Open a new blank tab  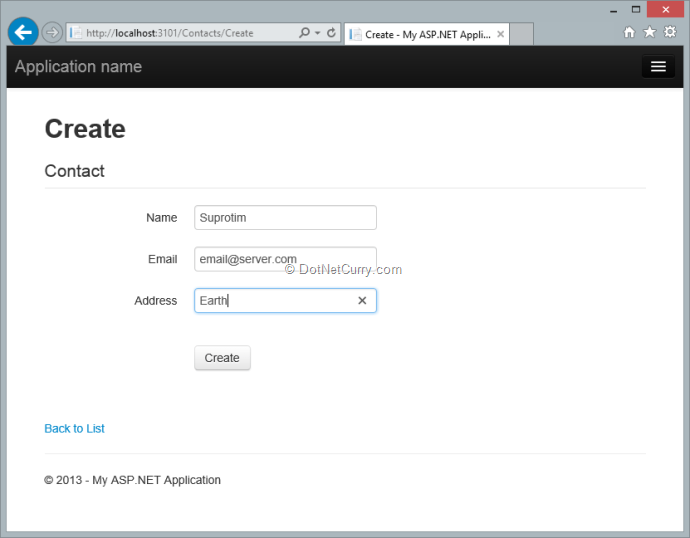[521, 34]
